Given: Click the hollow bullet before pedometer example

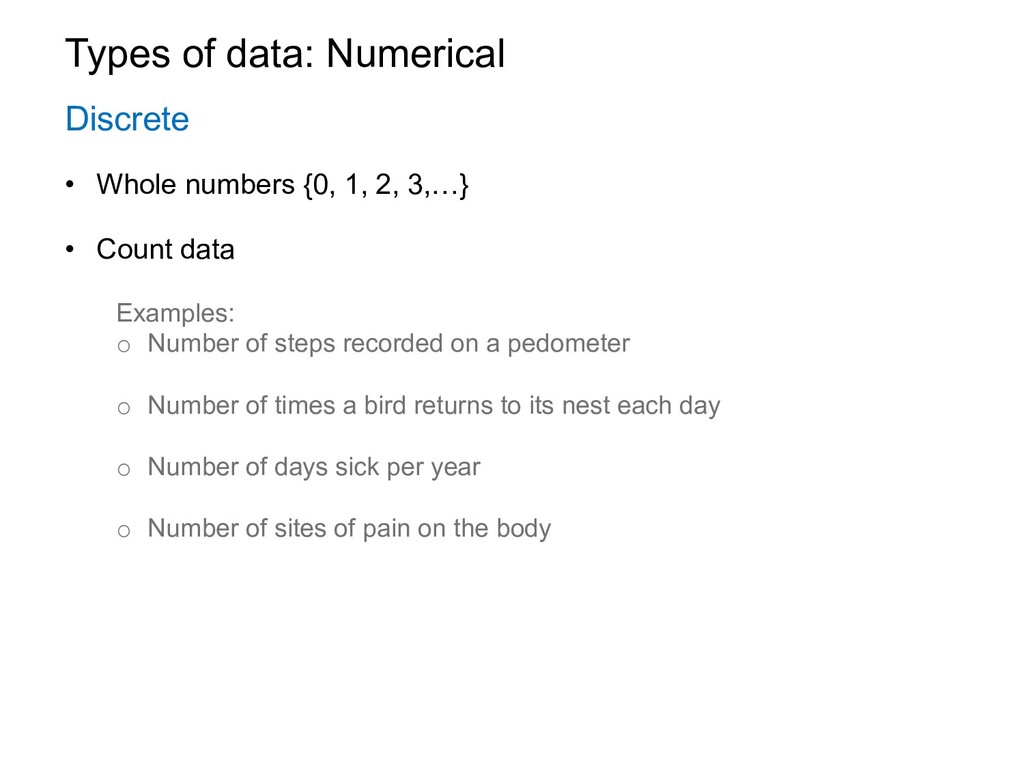Looking at the screenshot, I should click(123, 346).
